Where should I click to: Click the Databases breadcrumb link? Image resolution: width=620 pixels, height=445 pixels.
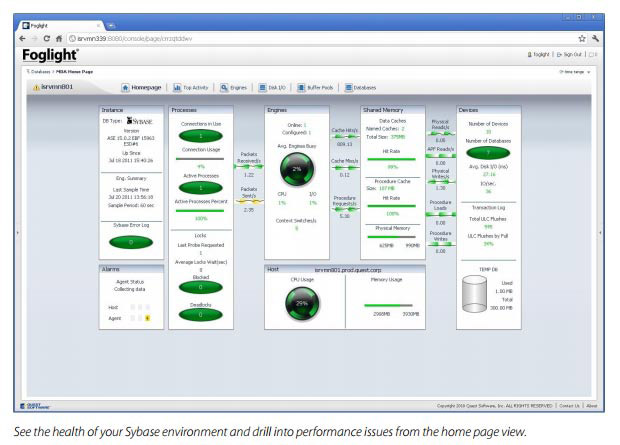click(39, 72)
